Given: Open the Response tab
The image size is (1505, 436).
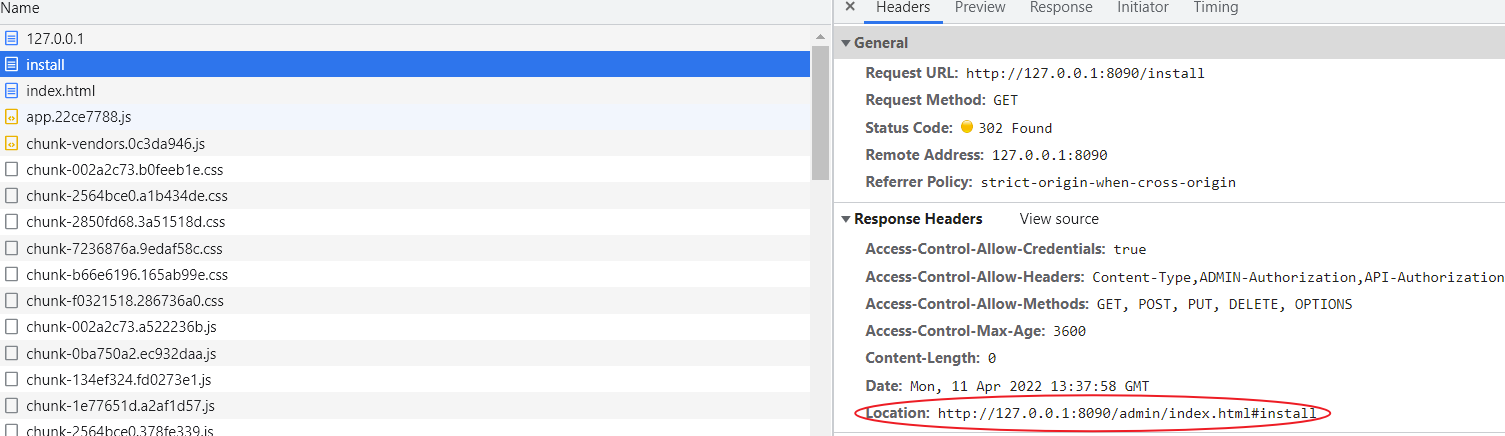Looking at the screenshot, I should click(1061, 8).
